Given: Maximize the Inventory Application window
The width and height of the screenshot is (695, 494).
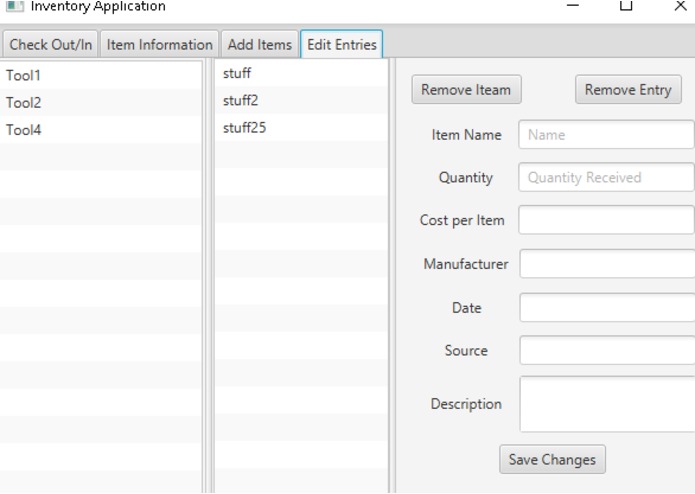Looking at the screenshot, I should click(x=626, y=6).
